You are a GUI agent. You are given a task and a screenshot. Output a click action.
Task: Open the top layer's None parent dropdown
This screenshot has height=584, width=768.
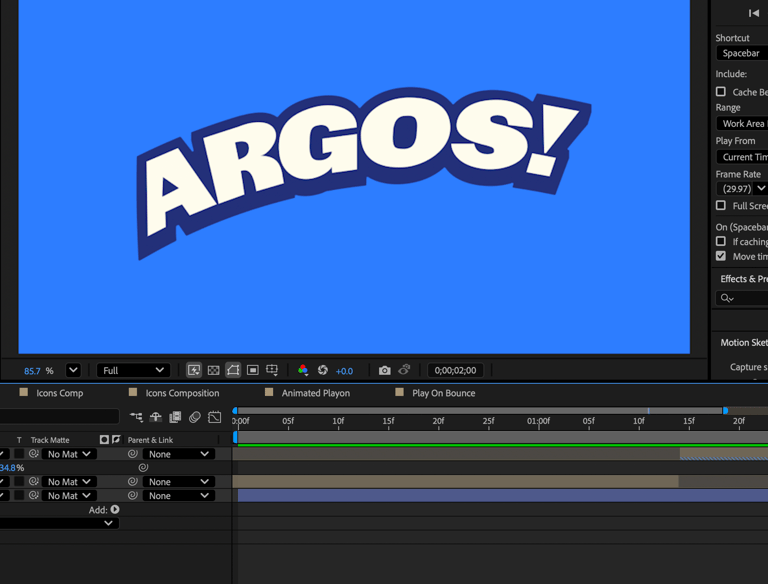pyautogui.click(x=179, y=454)
